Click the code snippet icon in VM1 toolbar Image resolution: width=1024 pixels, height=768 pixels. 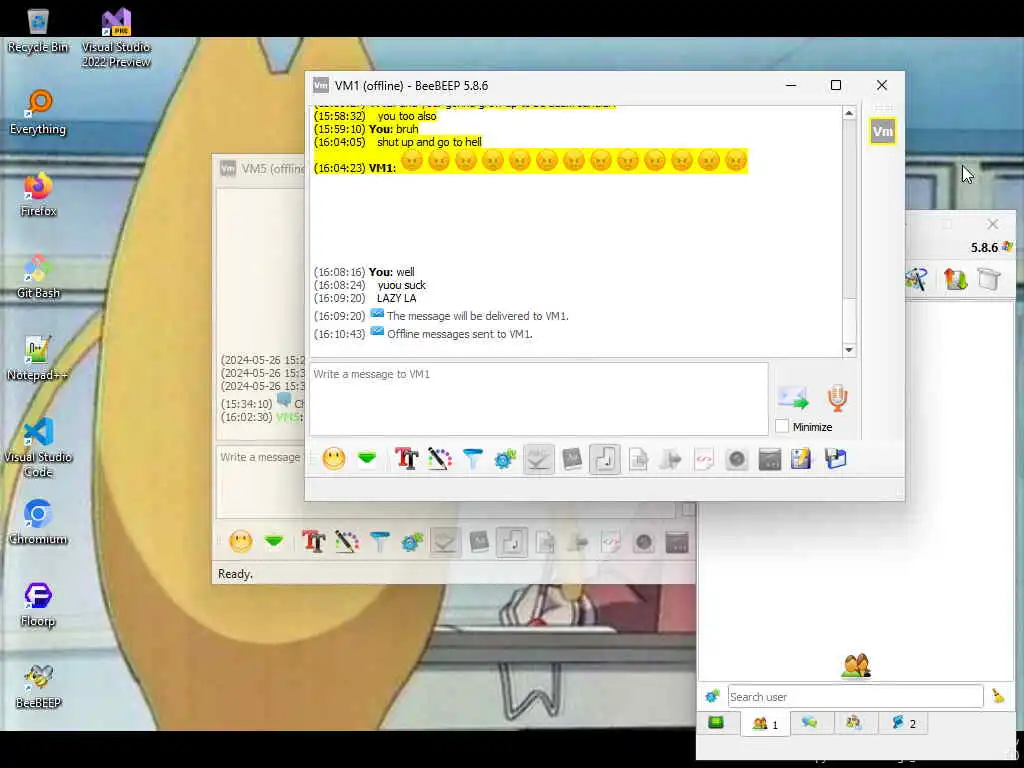point(704,458)
